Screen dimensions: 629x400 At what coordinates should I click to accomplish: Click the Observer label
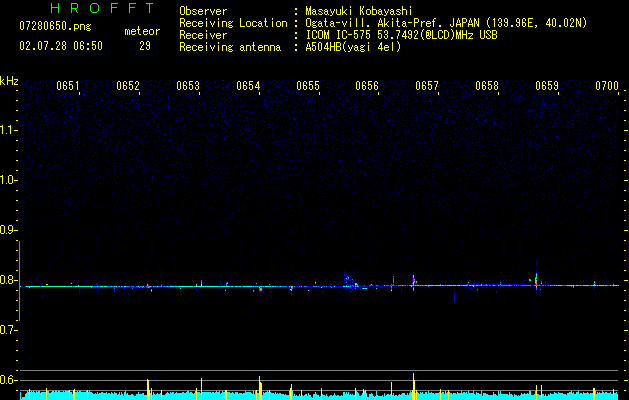pos(203,11)
